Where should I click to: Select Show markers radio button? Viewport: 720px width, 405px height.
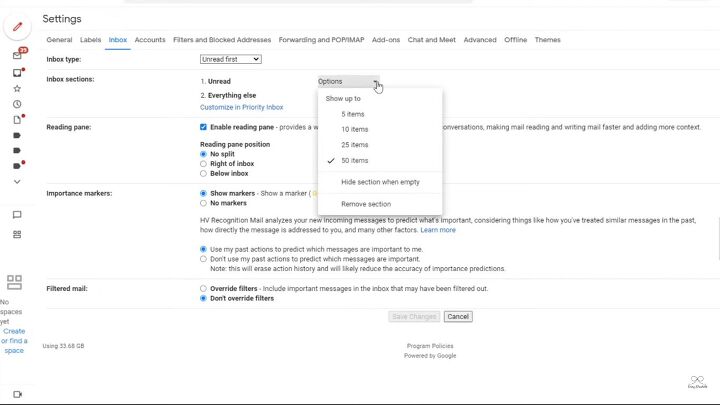203,194
